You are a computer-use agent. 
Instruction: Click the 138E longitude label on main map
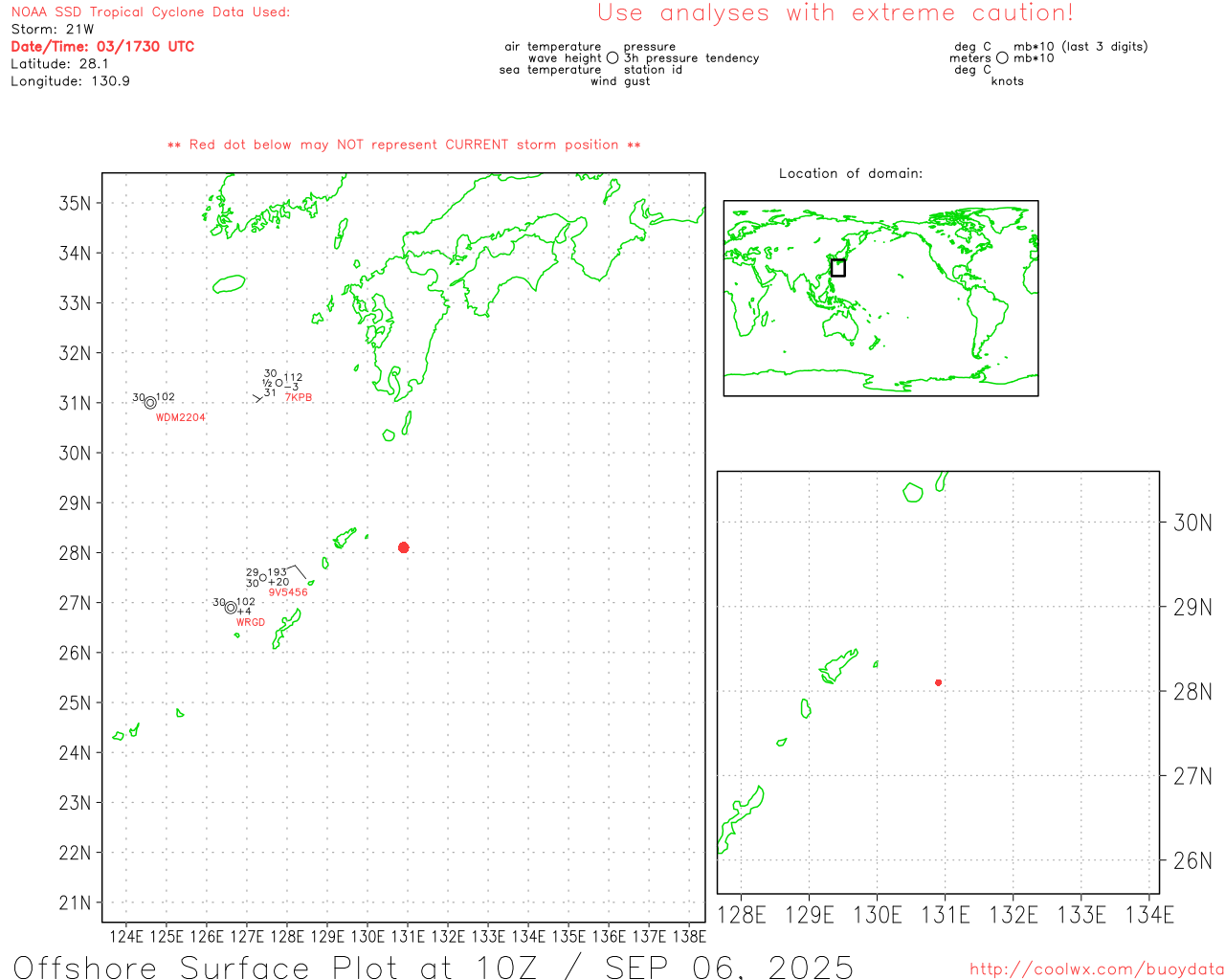689,936
